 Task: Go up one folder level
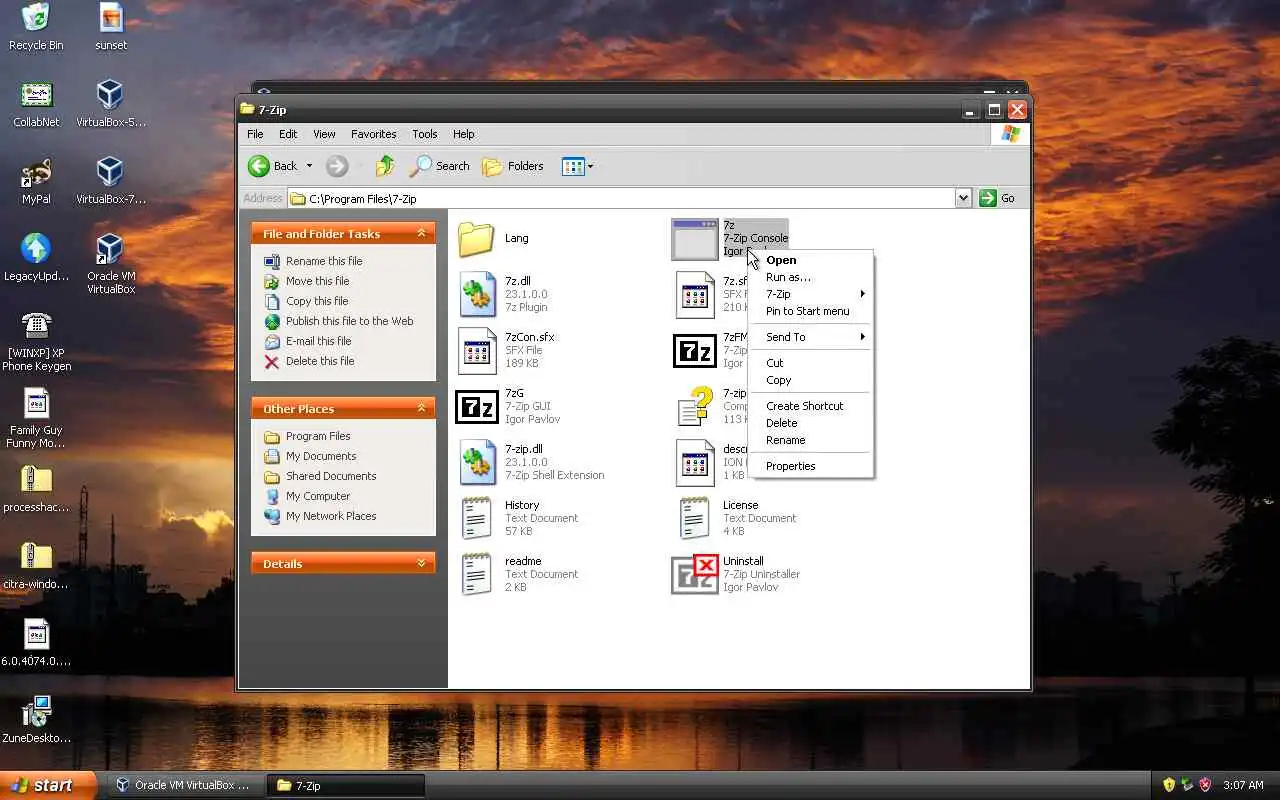[385, 166]
